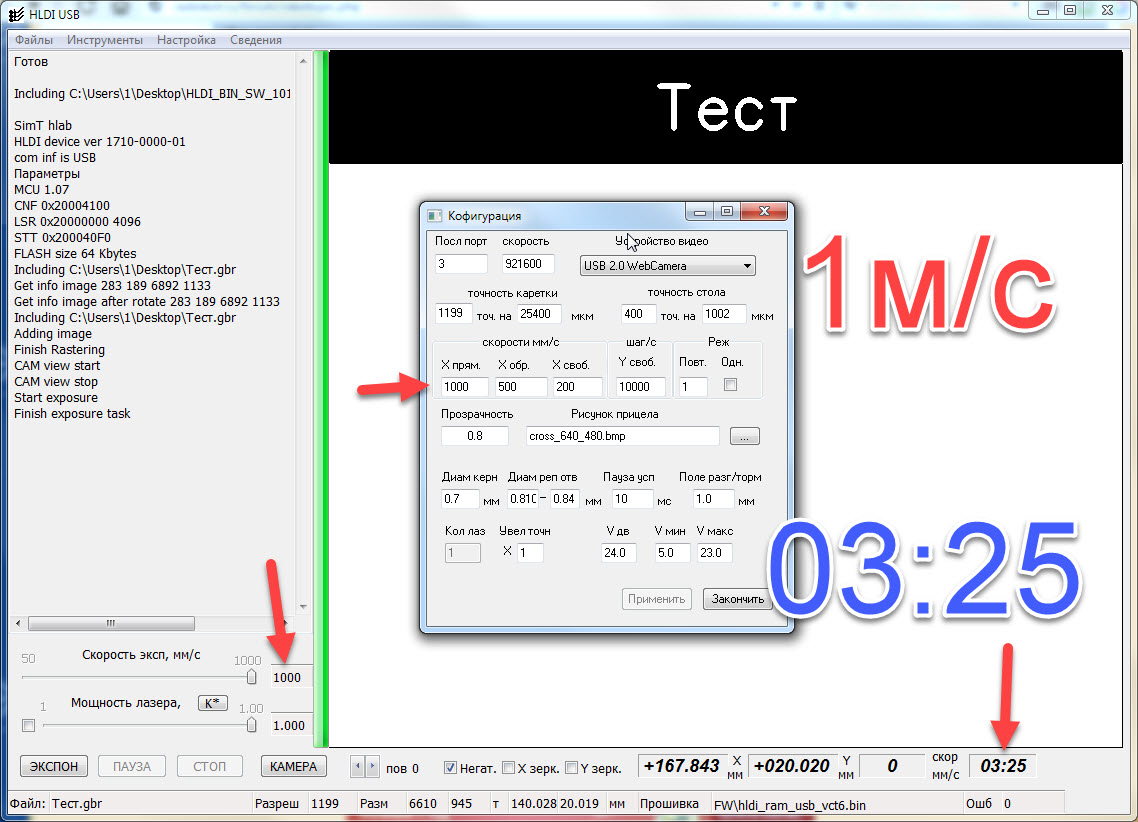Click the Повт. repeat field
This screenshot has width=1138, height=822.
pos(692,387)
